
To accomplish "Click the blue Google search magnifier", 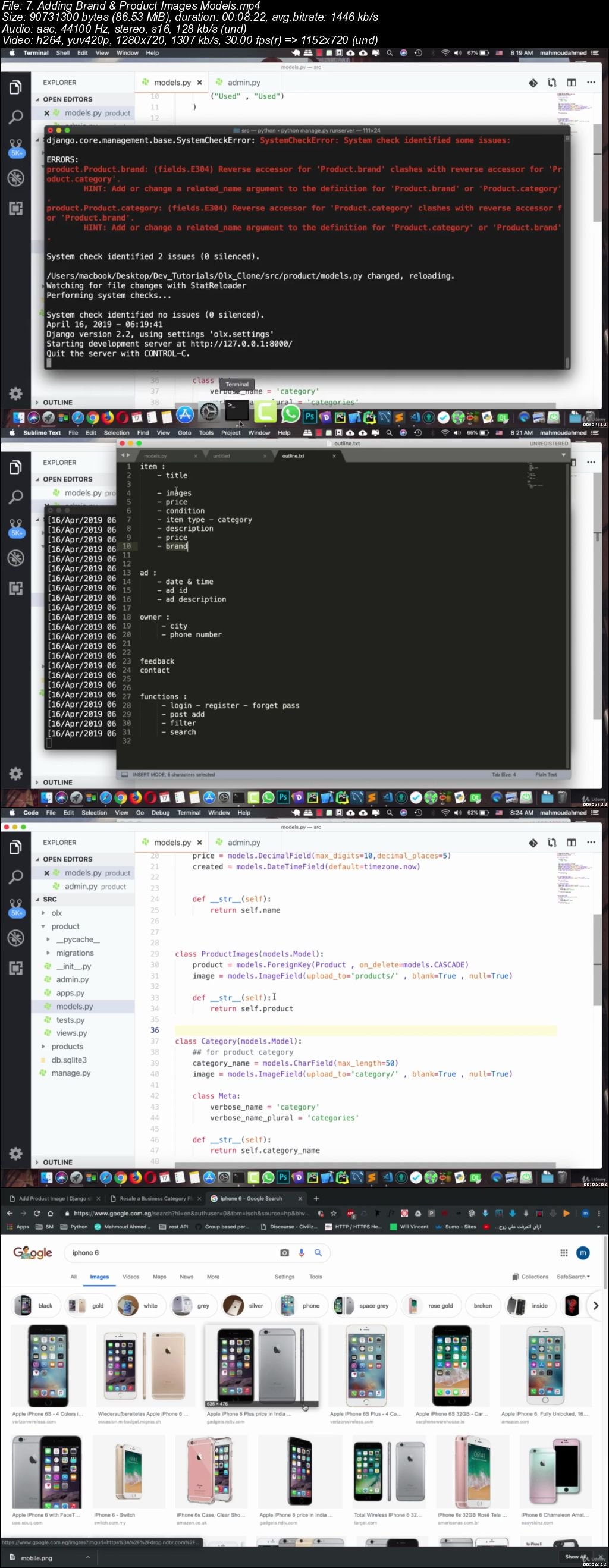I will [318, 1253].
